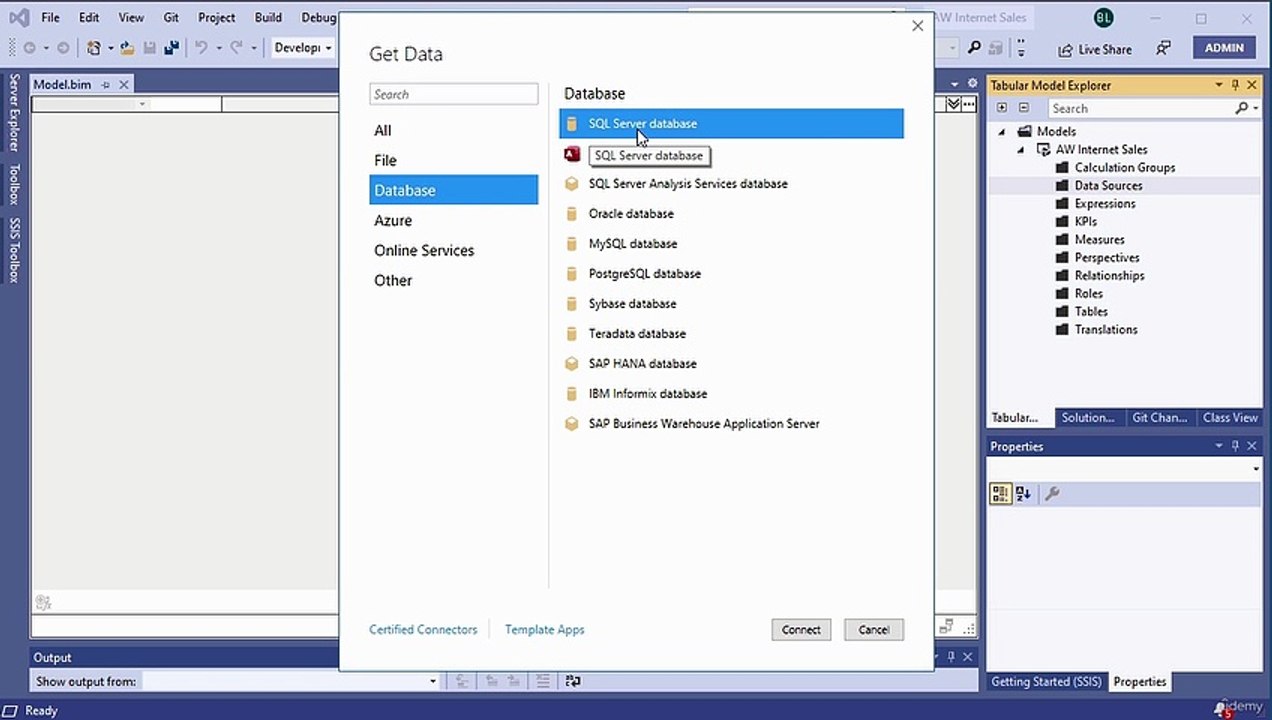
Task: Click the Save All toolbar icon
Action: (171, 48)
